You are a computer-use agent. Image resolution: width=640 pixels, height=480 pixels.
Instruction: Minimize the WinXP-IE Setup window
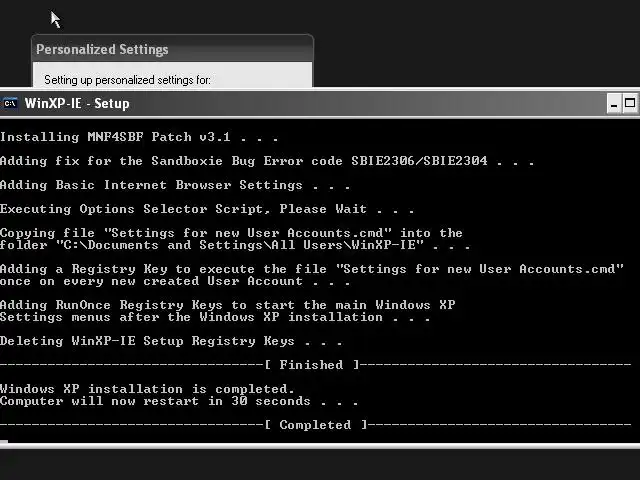(614, 103)
